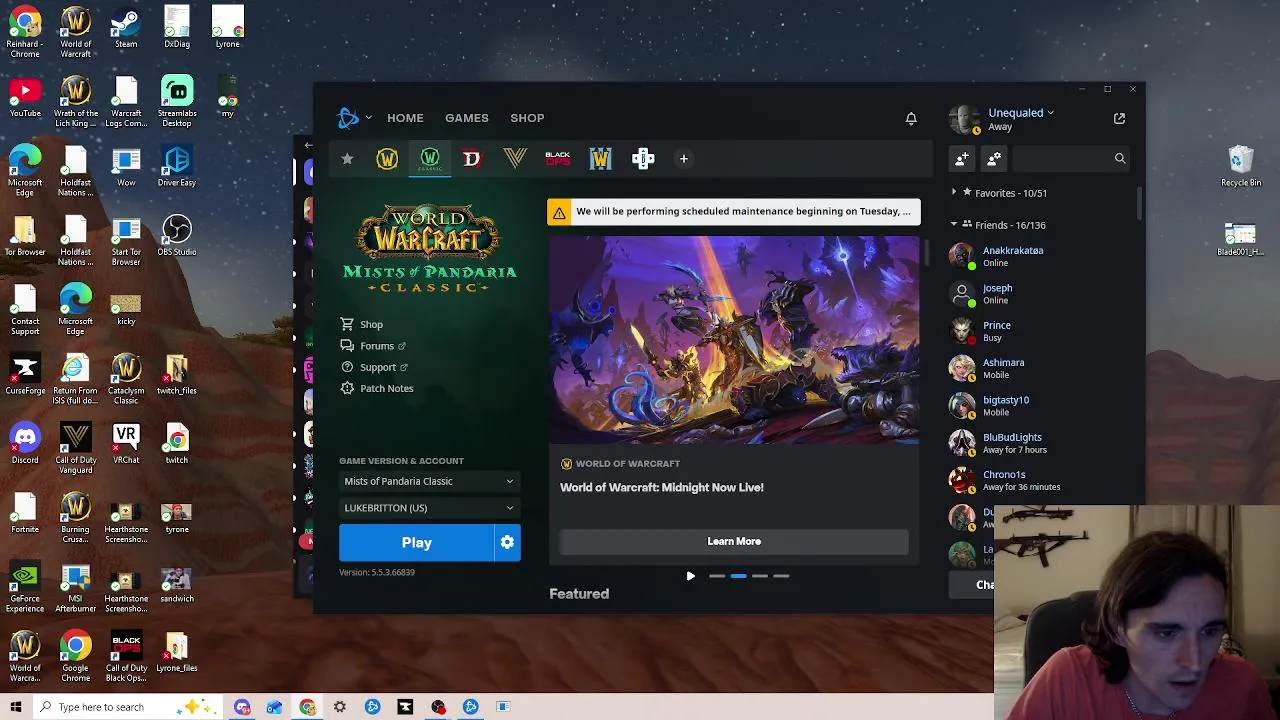Select the Warcraft III game icon
This screenshot has width=1280, height=720.
(600, 158)
